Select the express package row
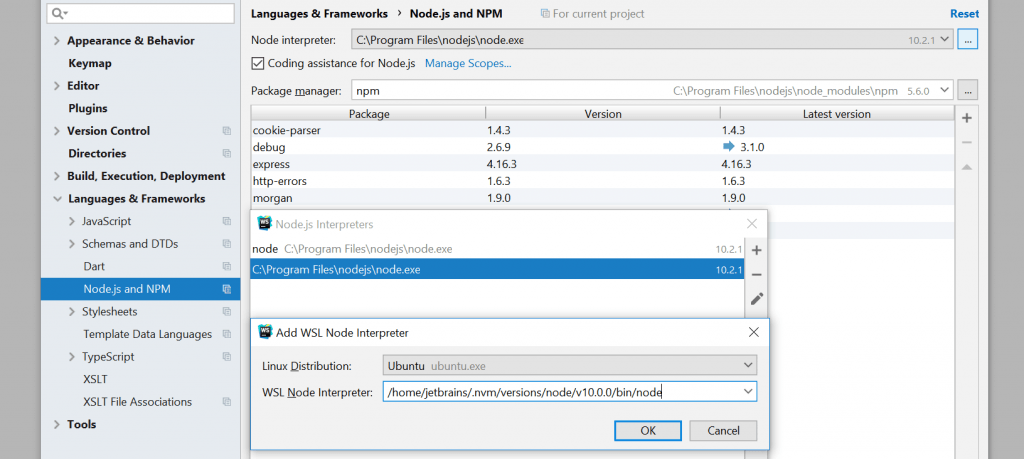The height and width of the screenshot is (459, 1024). tap(603, 164)
